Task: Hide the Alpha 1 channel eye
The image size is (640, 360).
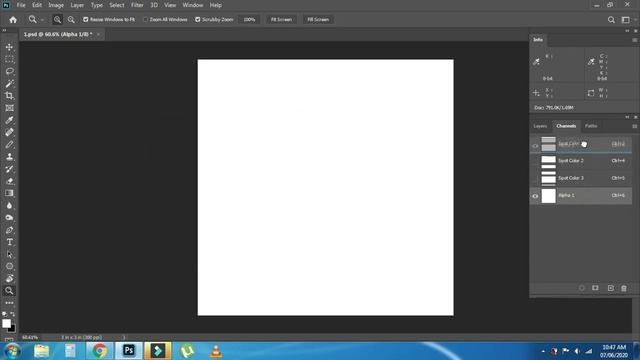Action: click(535, 196)
